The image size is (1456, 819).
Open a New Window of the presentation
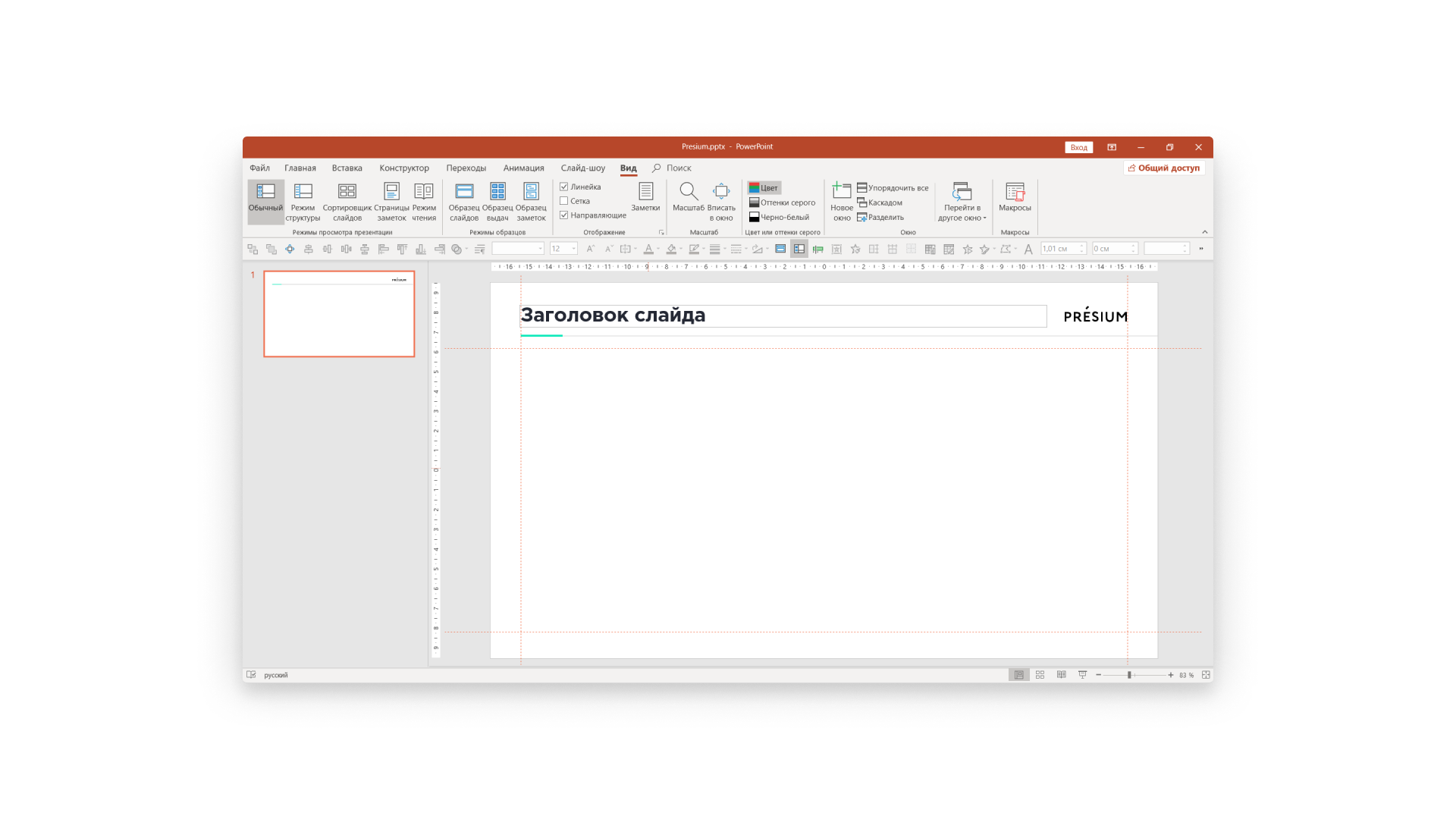(841, 201)
